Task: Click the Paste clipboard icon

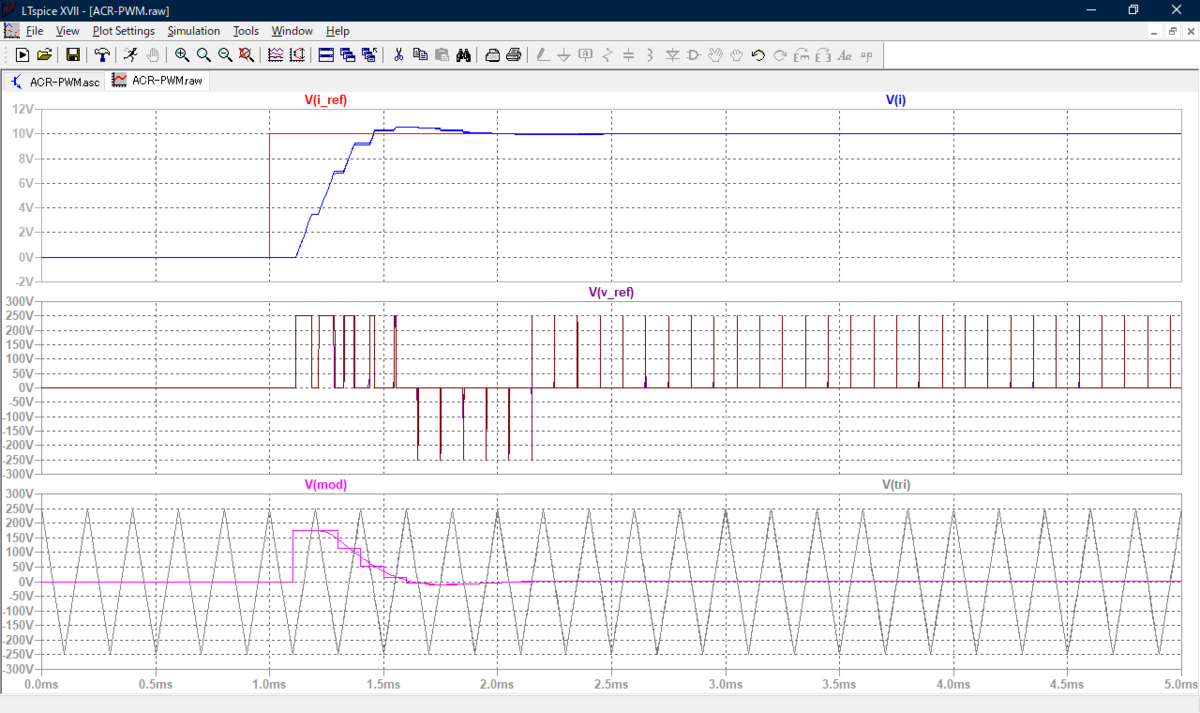Action: click(441, 55)
